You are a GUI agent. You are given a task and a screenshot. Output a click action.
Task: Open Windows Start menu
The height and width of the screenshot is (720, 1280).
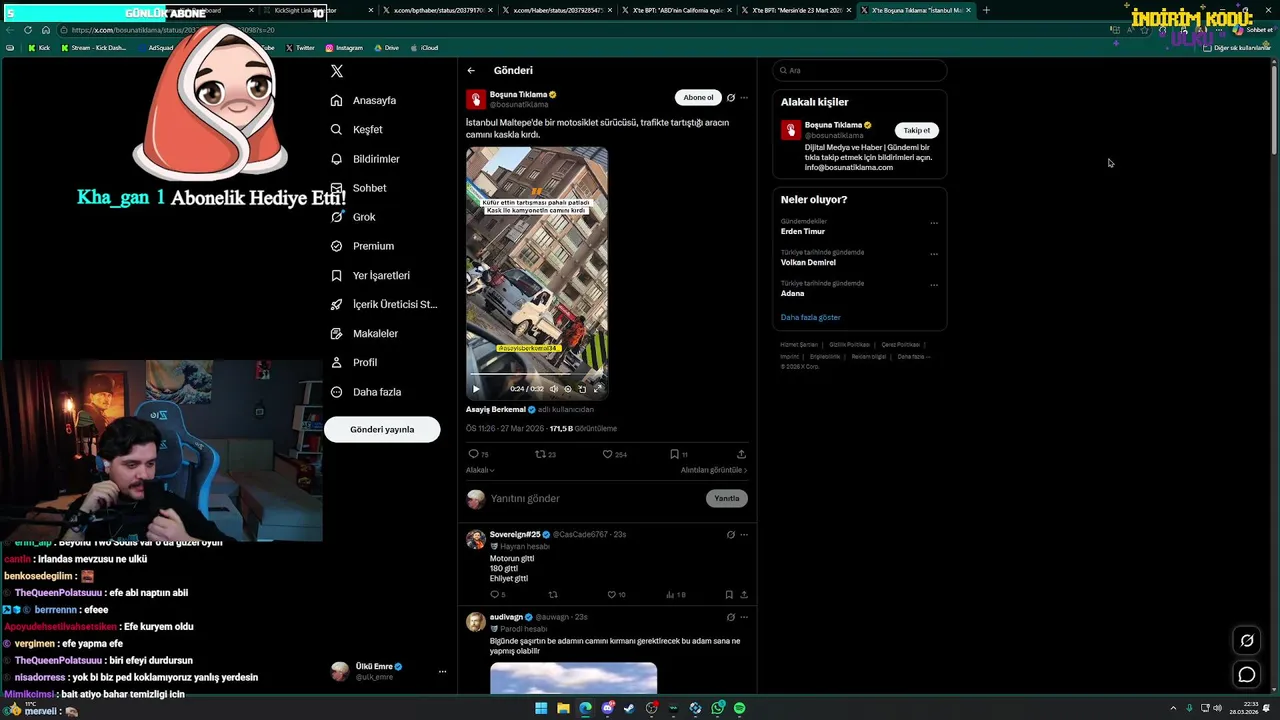click(541, 708)
